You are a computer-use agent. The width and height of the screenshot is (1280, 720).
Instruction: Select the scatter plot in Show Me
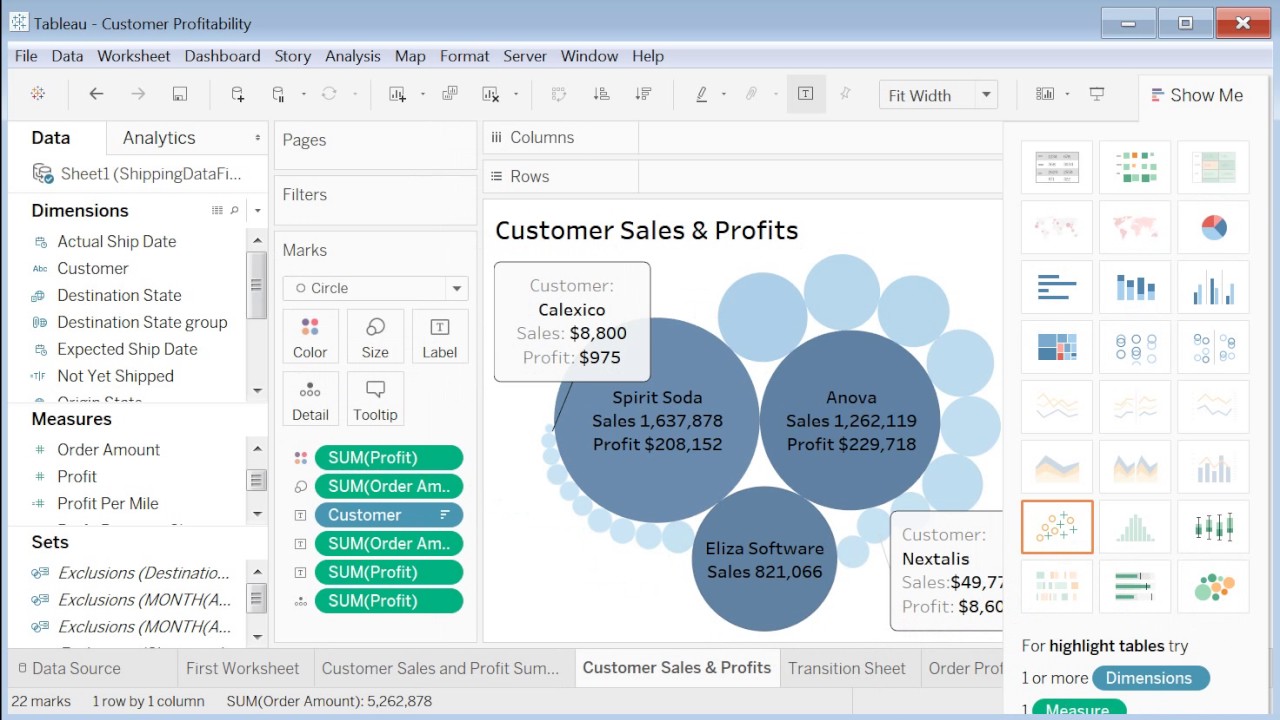[1057, 527]
